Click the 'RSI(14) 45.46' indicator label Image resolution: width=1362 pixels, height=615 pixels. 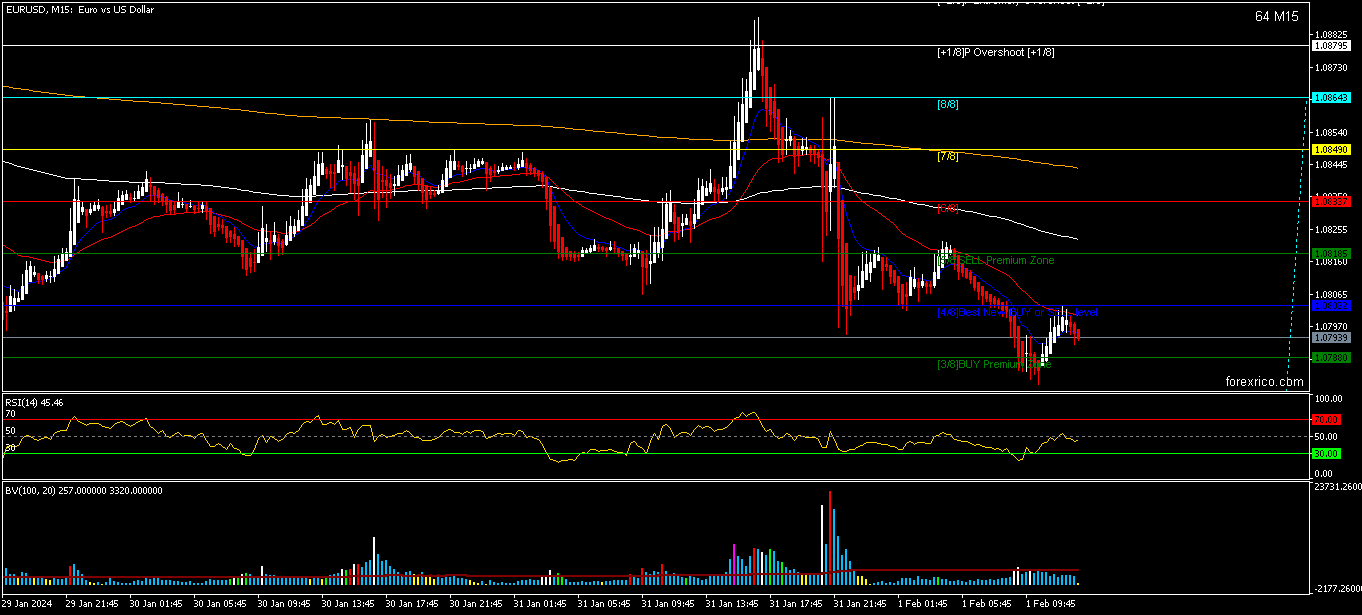coord(34,402)
